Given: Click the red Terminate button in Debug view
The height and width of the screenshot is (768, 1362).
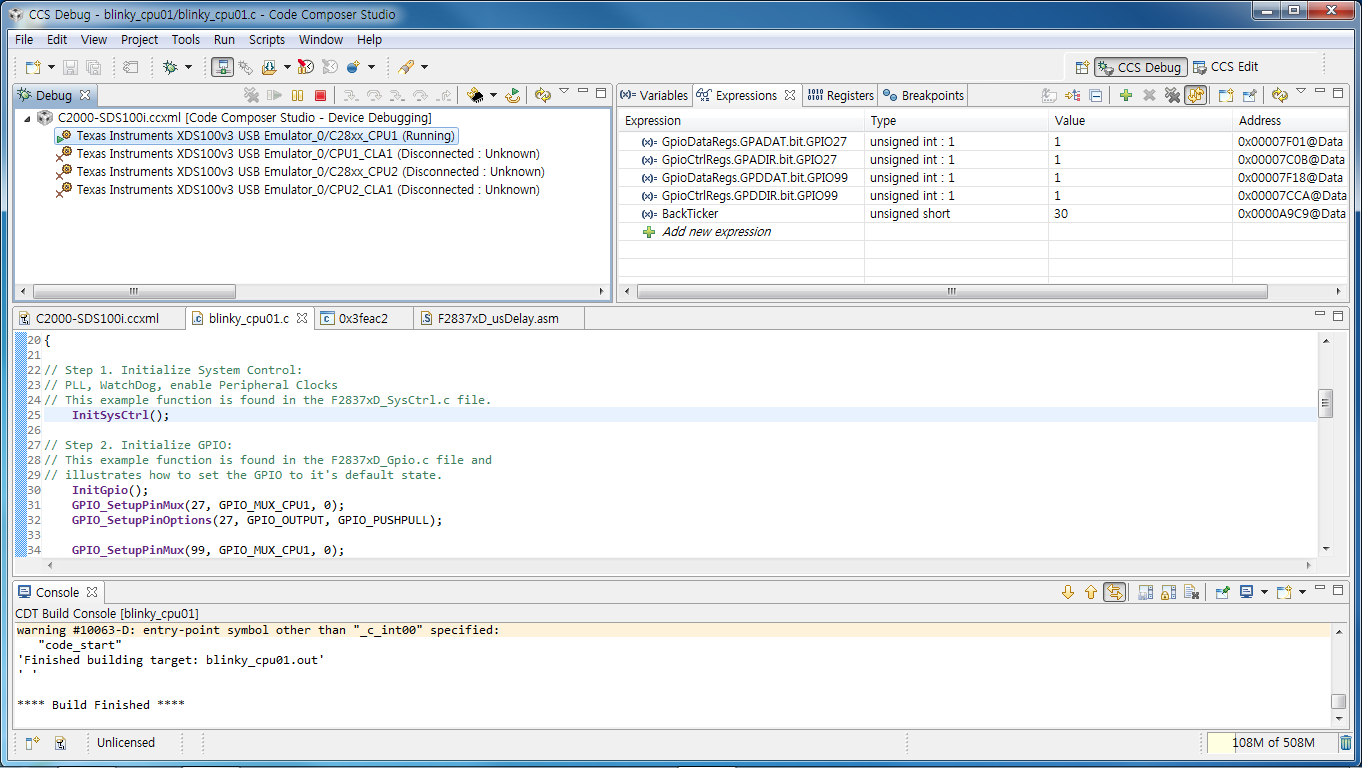Looking at the screenshot, I should 321,95.
